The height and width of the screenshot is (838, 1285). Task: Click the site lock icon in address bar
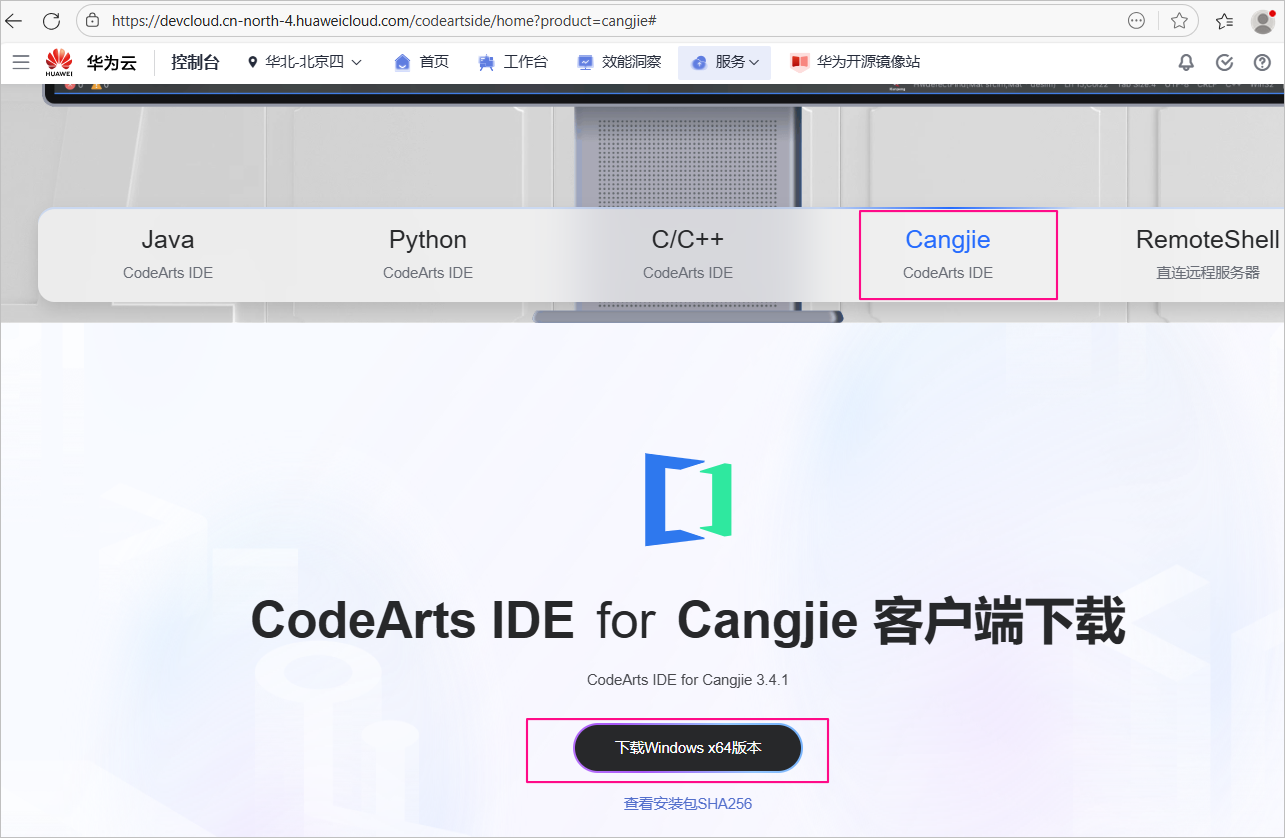click(93, 20)
